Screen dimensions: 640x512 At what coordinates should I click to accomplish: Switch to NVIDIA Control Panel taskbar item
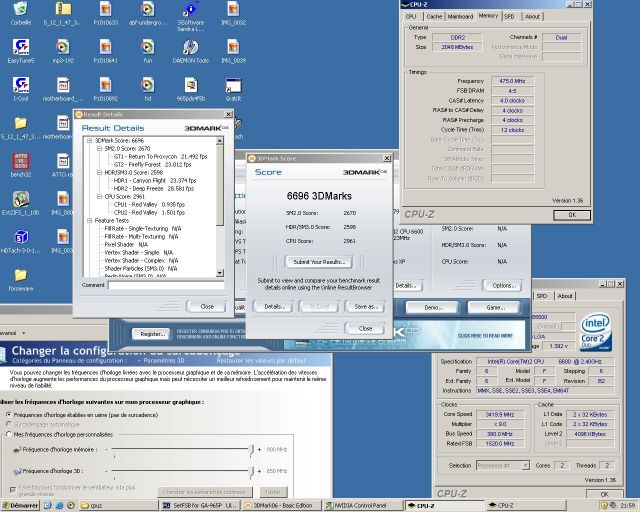[x=362, y=505]
